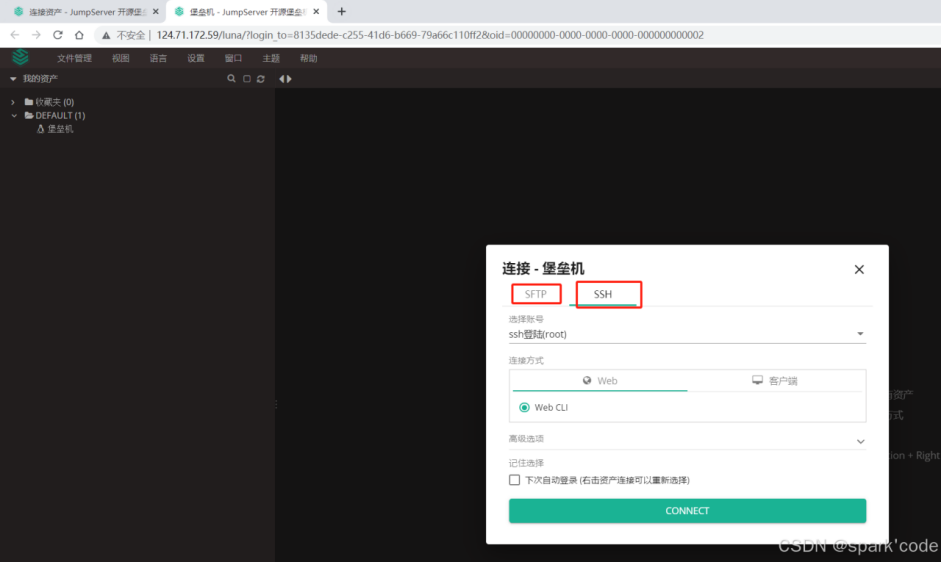Viewport: 941px width, 562px height.
Task: Collapse the DEFAULT (1) node
Action: click(x=14, y=115)
